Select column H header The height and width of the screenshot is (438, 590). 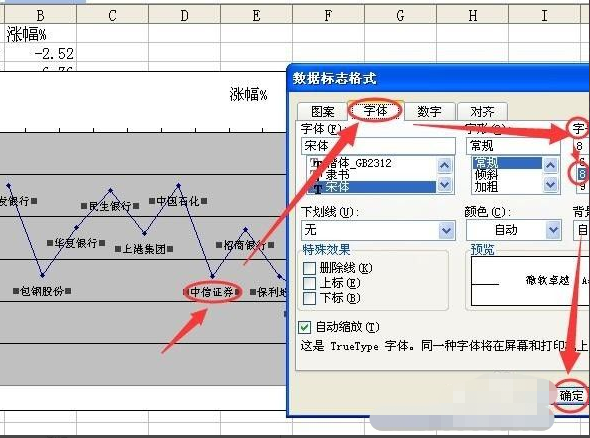click(473, 15)
